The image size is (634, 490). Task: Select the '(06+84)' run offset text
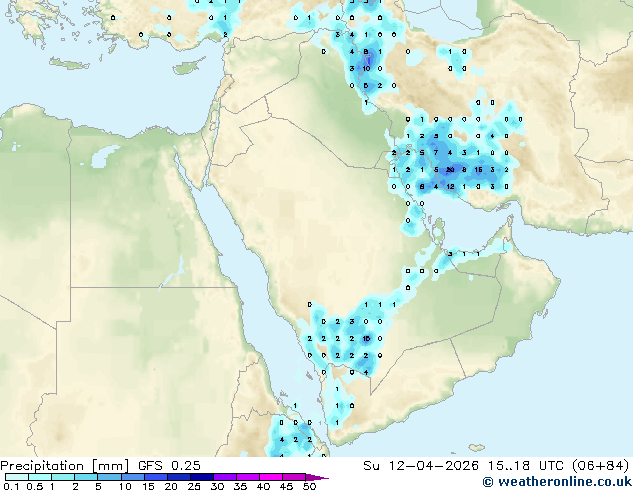[600, 466]
